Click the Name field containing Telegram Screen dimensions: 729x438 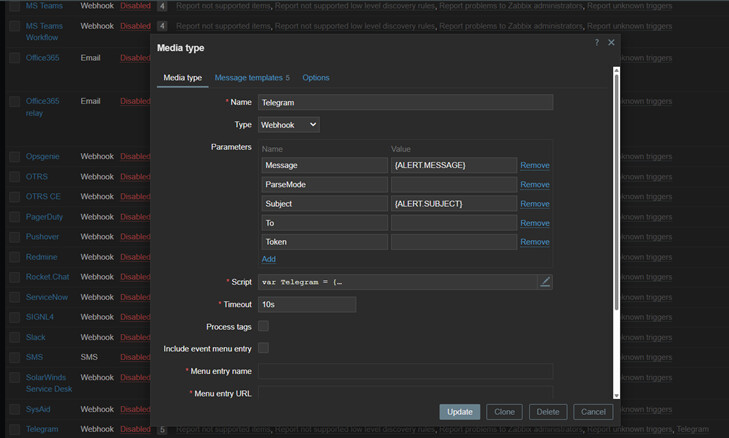tap(405, 102)
